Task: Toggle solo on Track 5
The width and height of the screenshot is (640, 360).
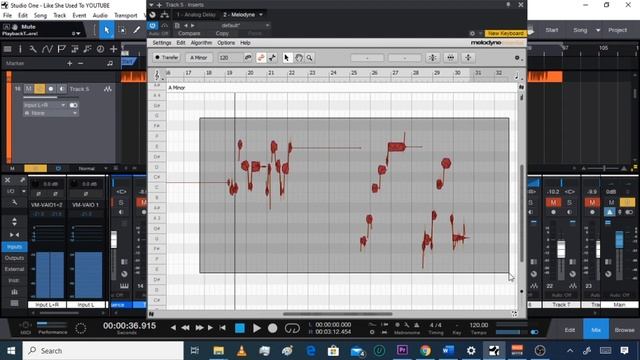Action: pos(40,89)
